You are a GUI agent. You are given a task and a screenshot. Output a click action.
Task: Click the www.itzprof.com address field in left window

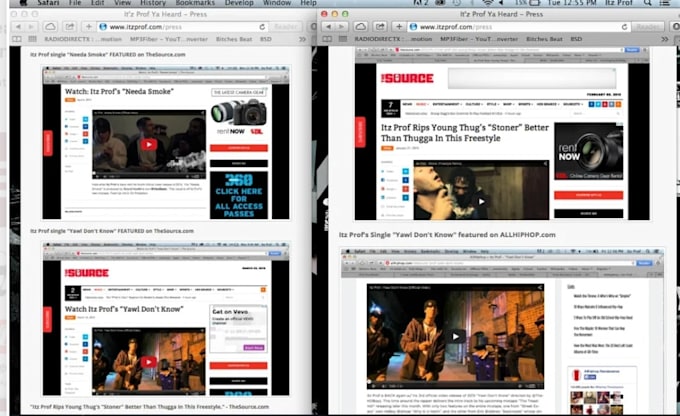[183, 27]
